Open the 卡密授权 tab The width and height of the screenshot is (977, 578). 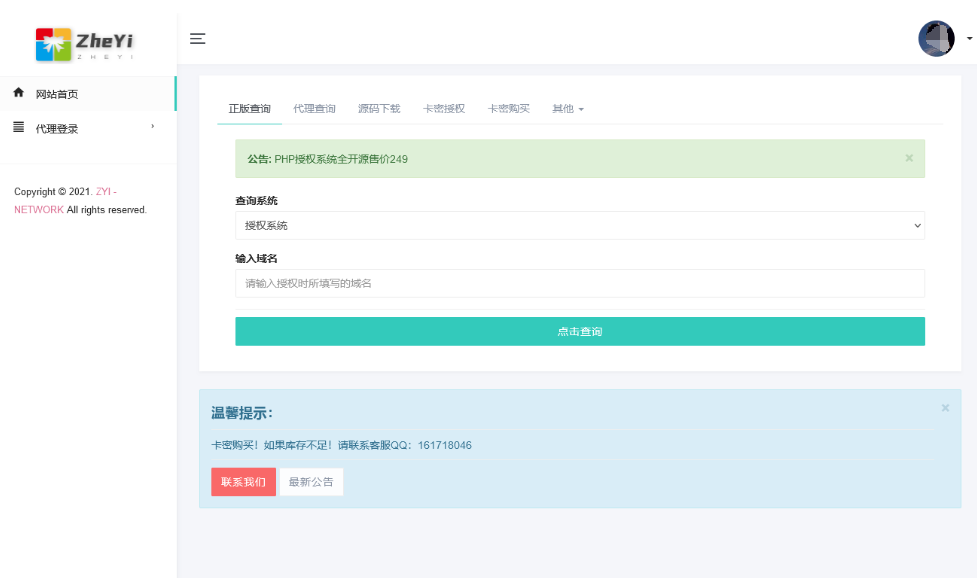click(444, 108)
